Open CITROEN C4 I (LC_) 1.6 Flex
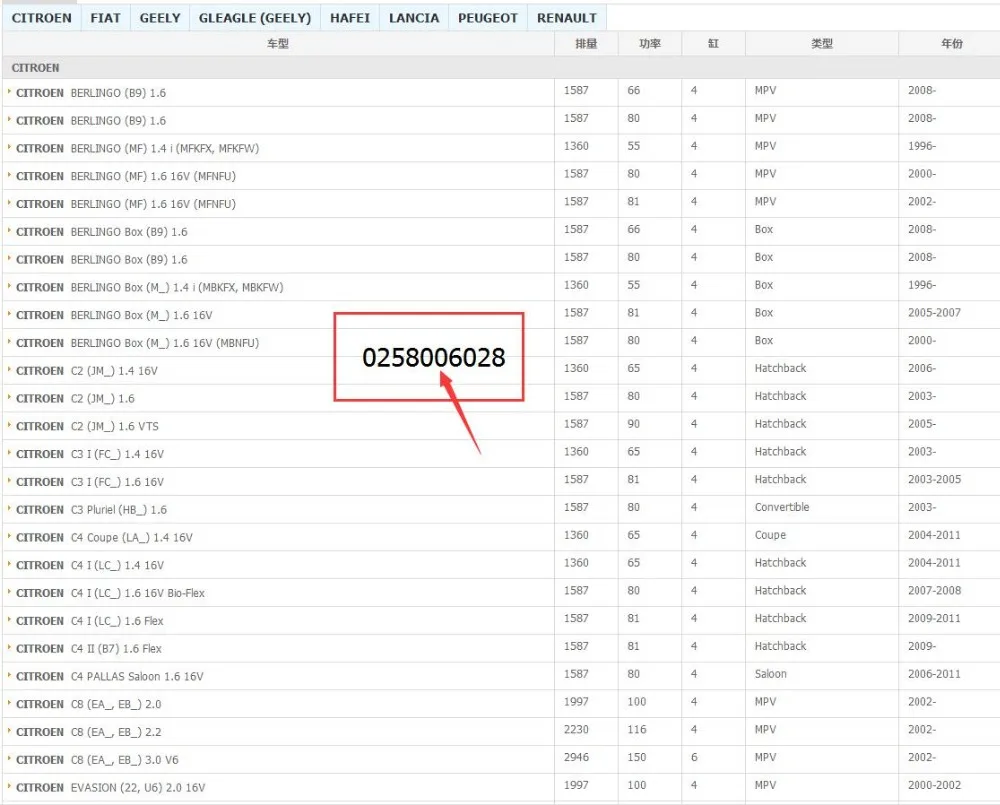This screenshot has width=1000, height=805. tap(90, 621)
